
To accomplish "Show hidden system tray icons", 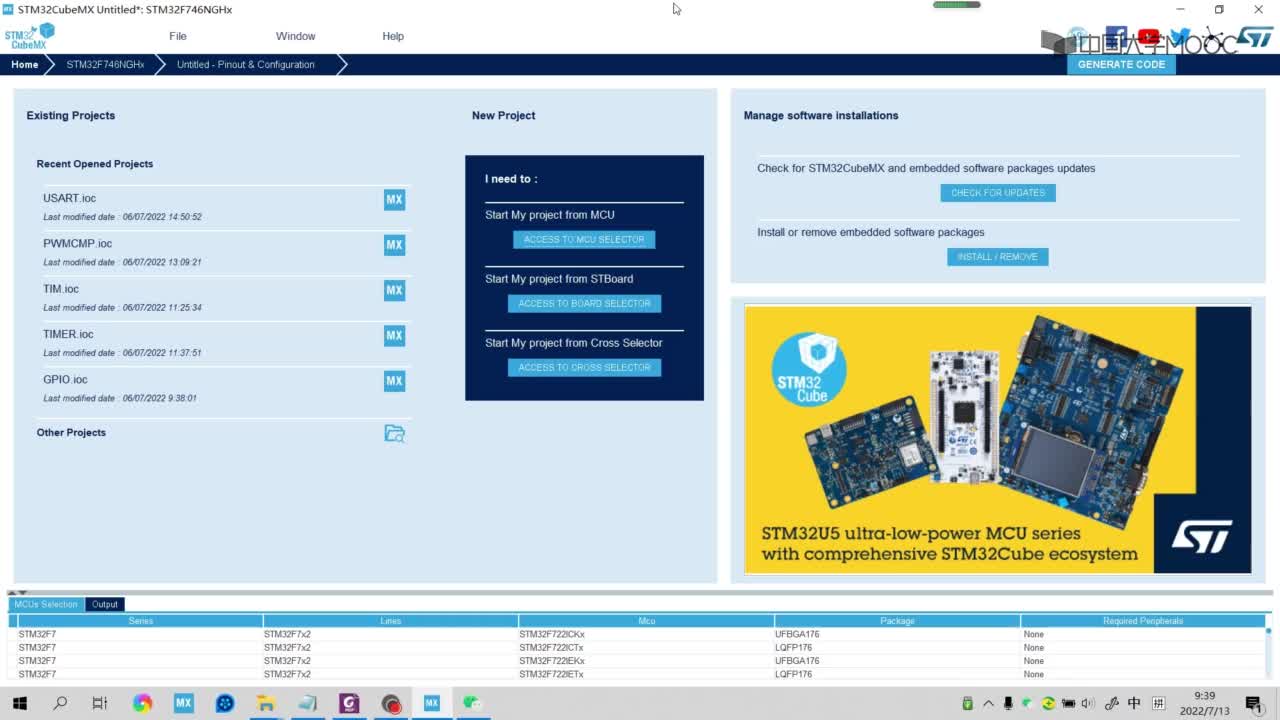I will click(989, 703).
